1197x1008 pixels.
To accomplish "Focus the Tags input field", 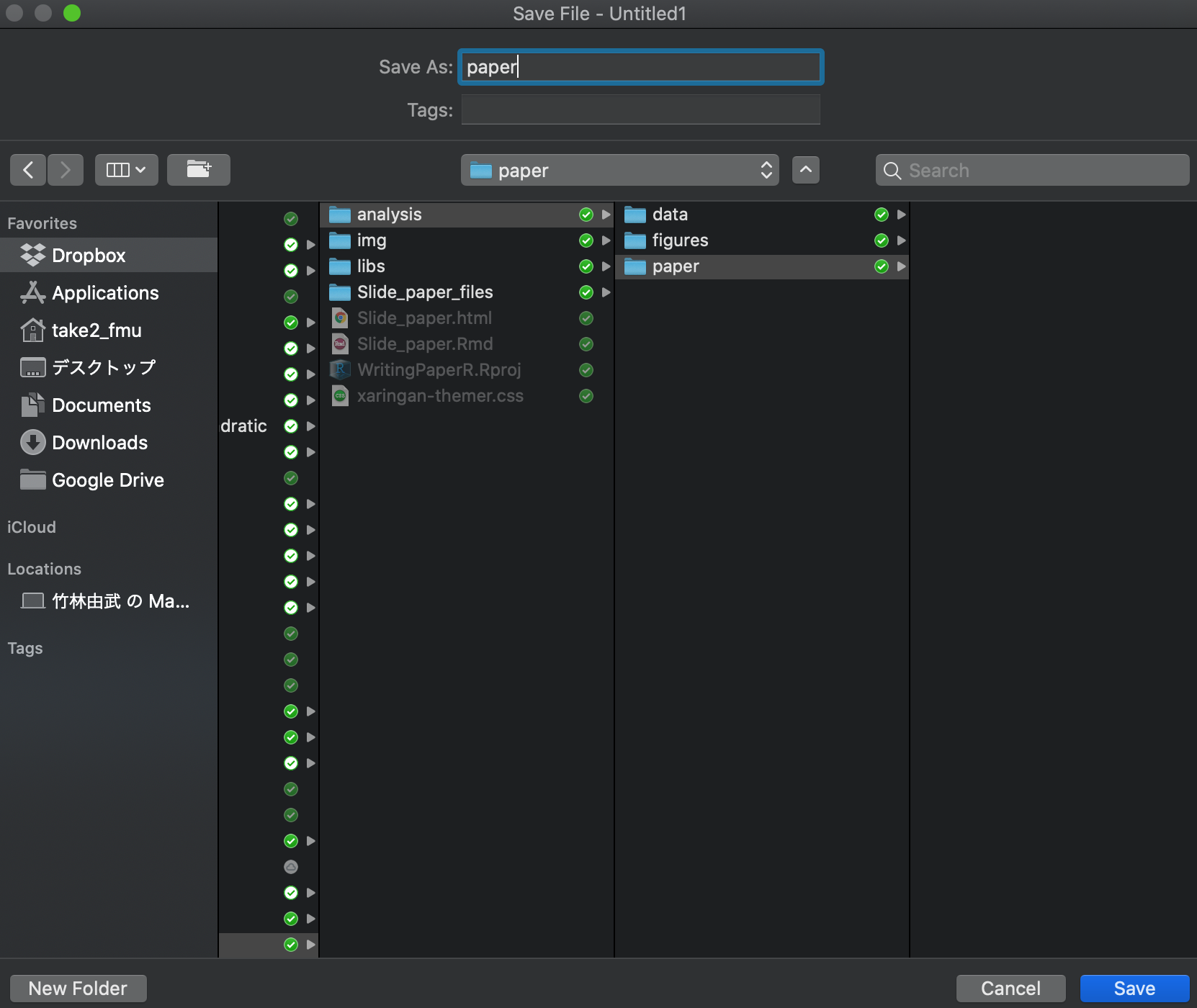I will 641,109.
